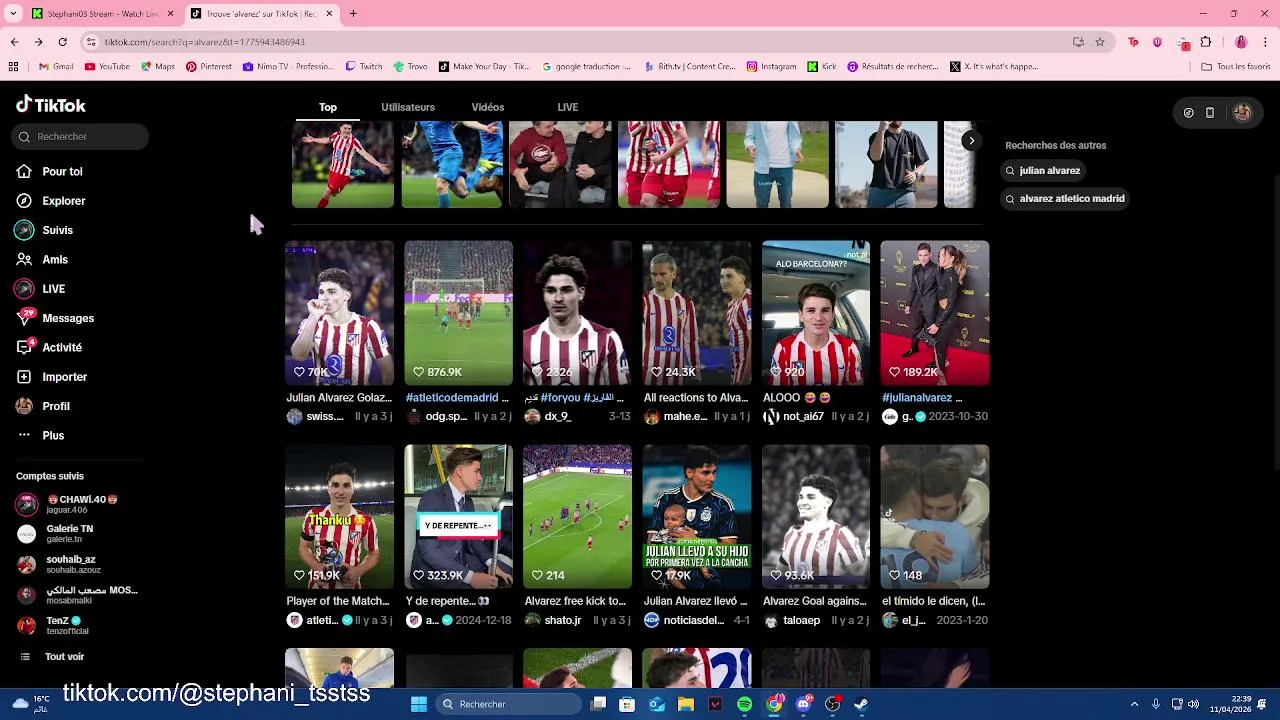
Task: Open noticiasdel... uploader under Julian Alvarez llevó
Action: pos(684,621)
